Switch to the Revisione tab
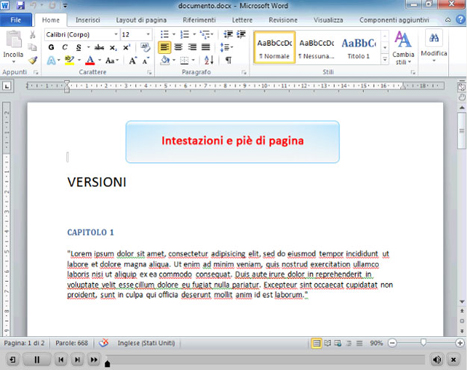The height and width of the screenshot is (370, 467). 283,20
